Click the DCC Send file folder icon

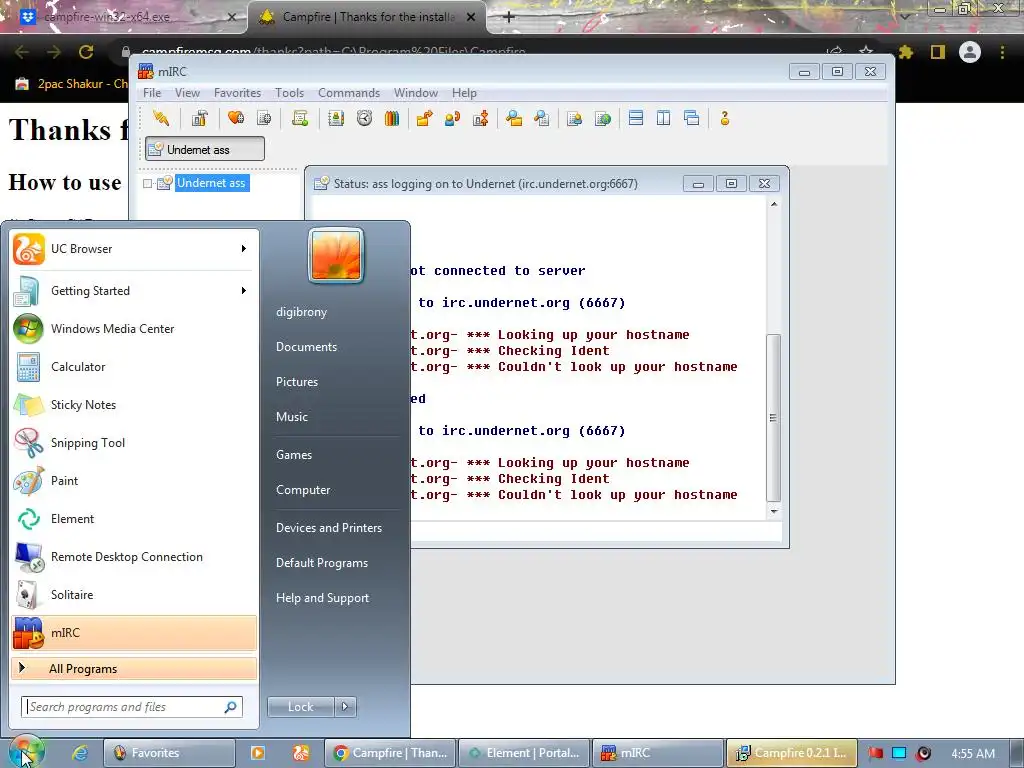click(x=424, y=118)
